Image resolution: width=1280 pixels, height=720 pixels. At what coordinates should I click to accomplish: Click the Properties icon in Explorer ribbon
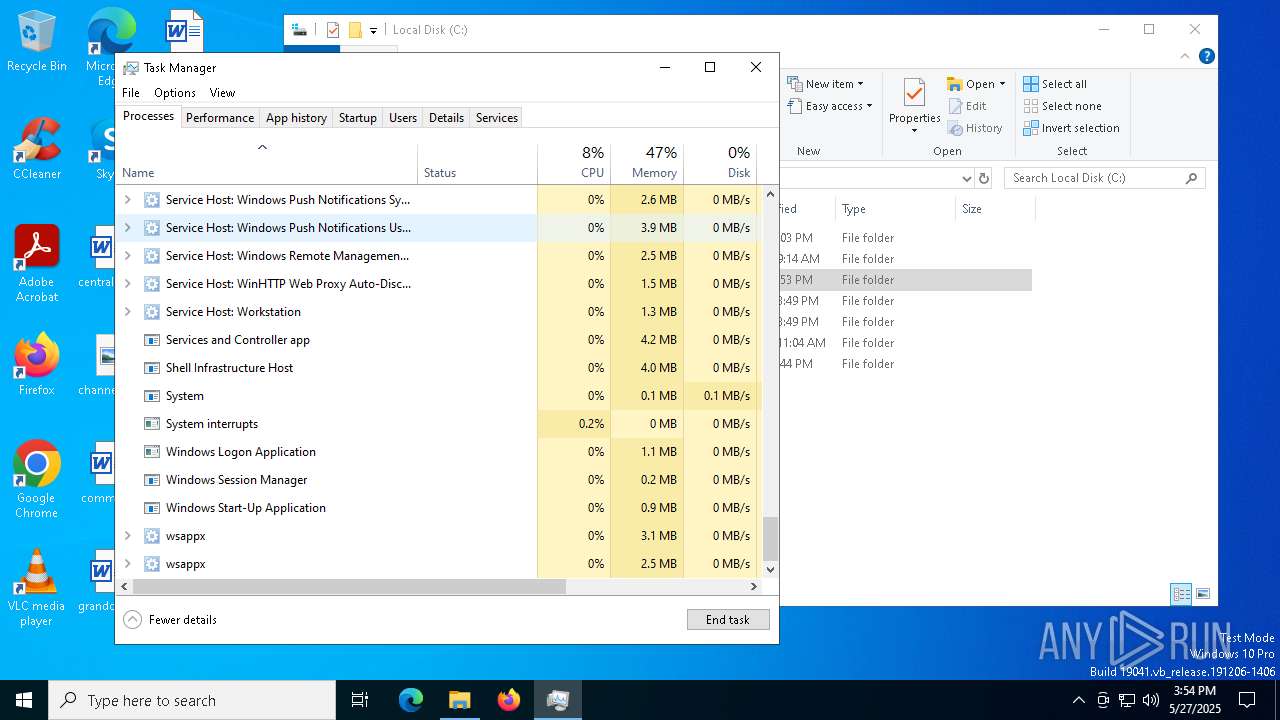coord(914,93)
